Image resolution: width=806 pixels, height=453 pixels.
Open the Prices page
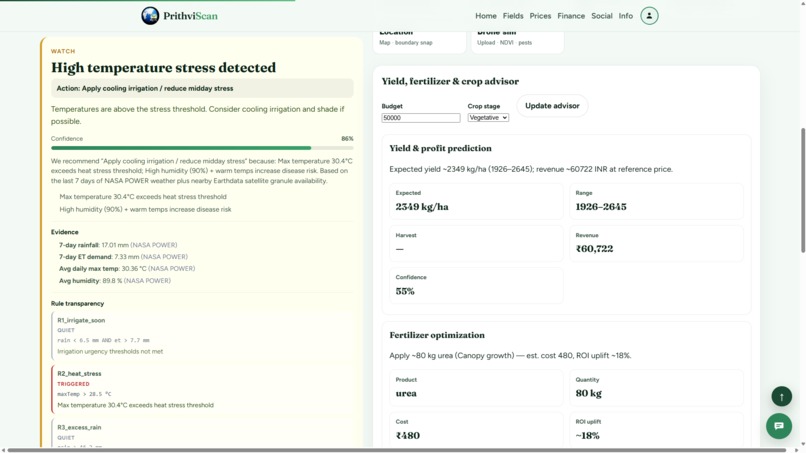click(540, 16)
